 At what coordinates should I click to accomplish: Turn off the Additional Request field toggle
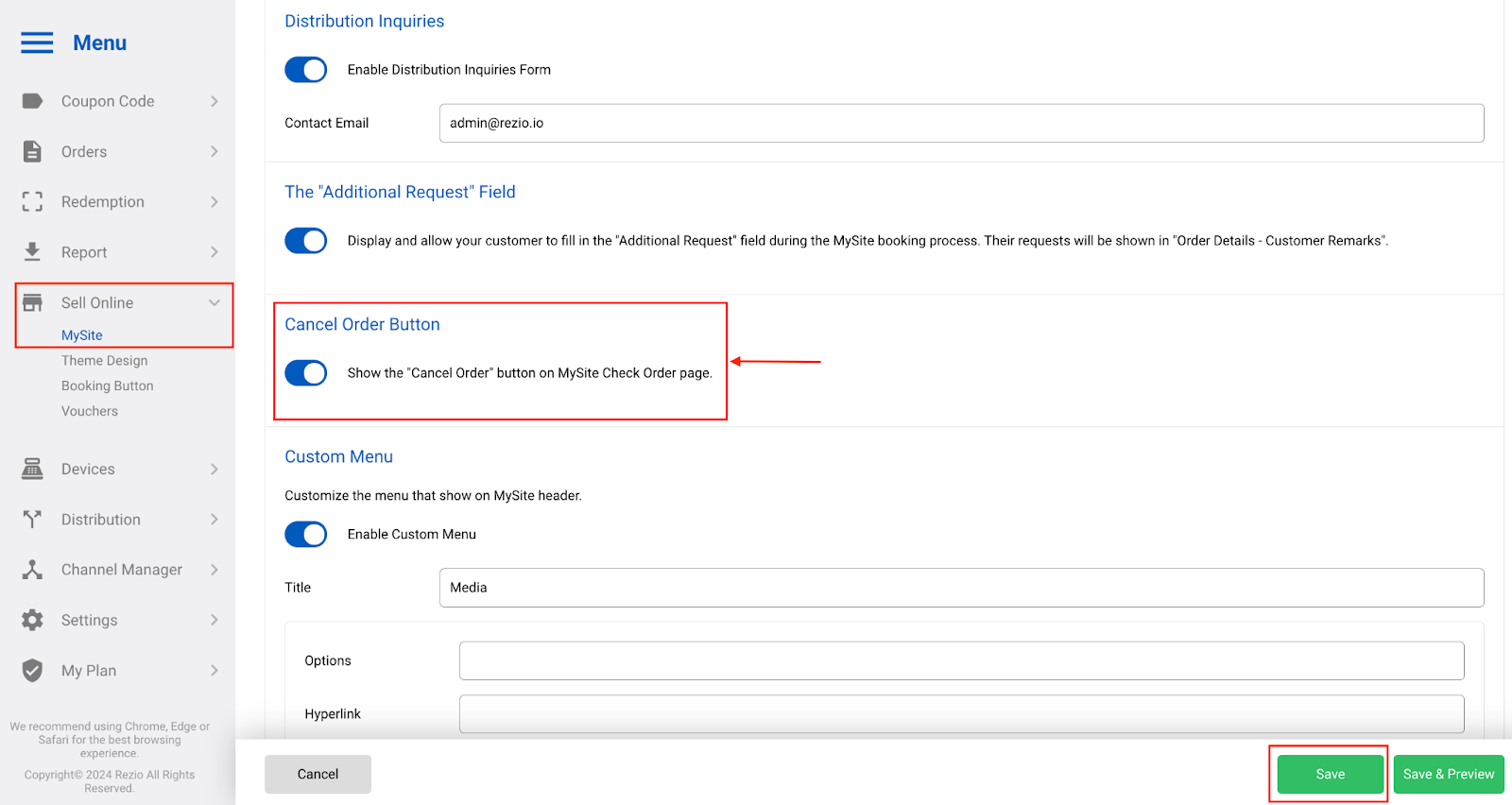tap(306, 241)
